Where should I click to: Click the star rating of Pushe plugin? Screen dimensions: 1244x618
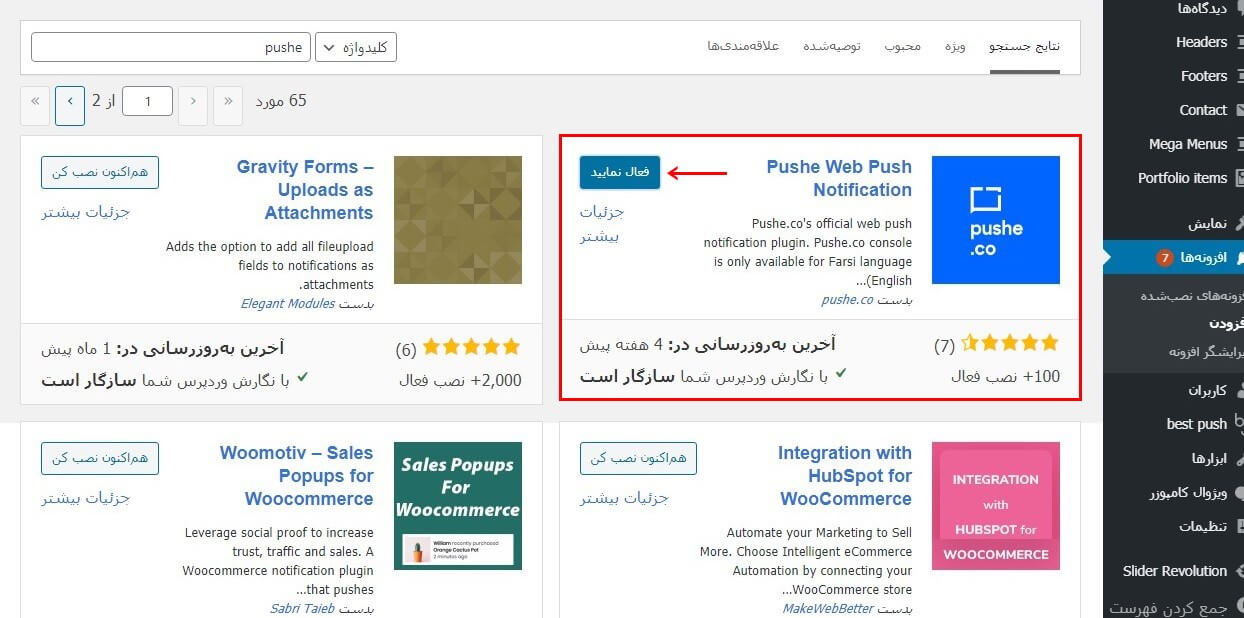click(1010, 344)
